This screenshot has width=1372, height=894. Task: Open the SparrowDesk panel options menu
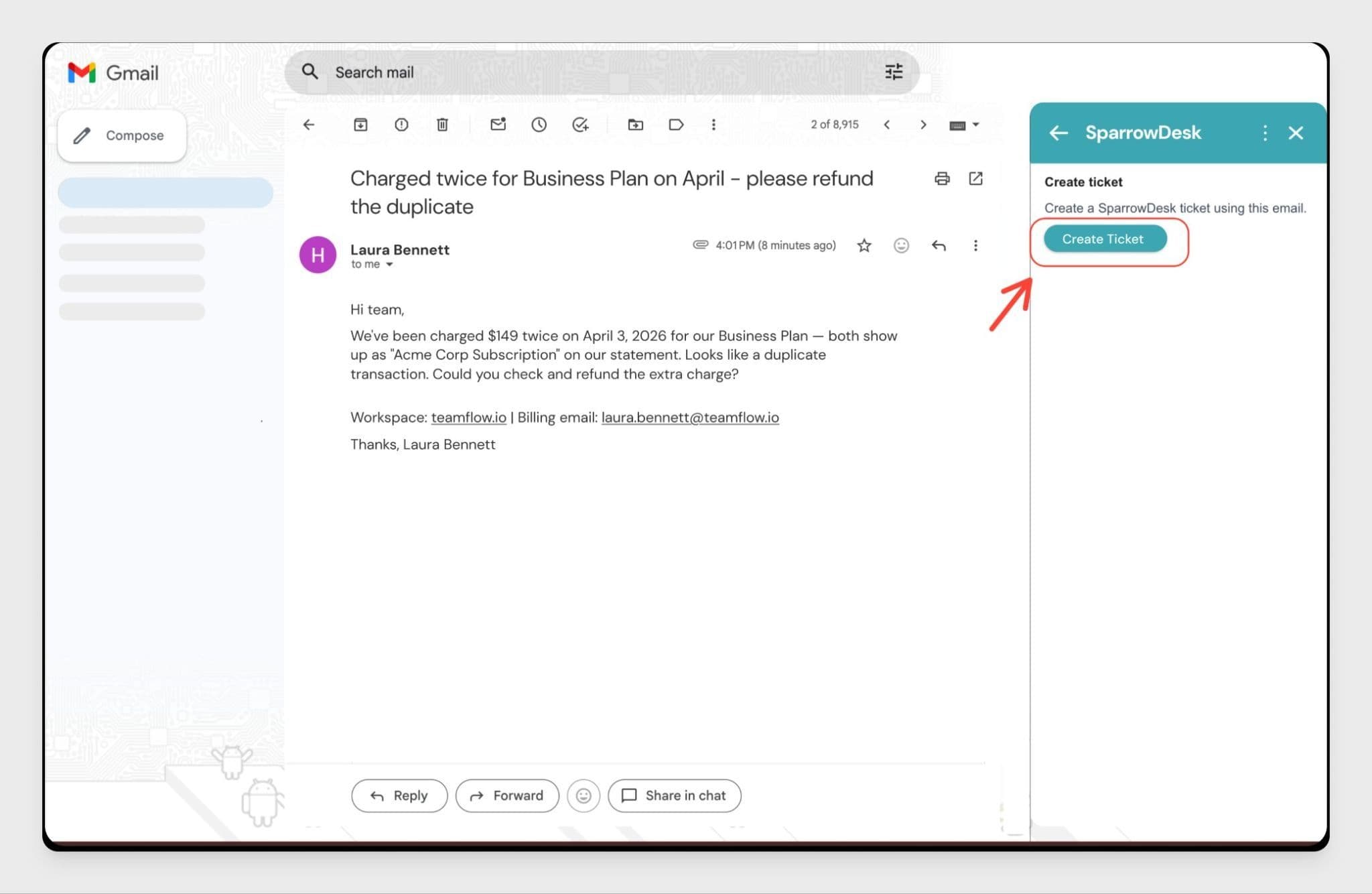[x=1264, y=133]
